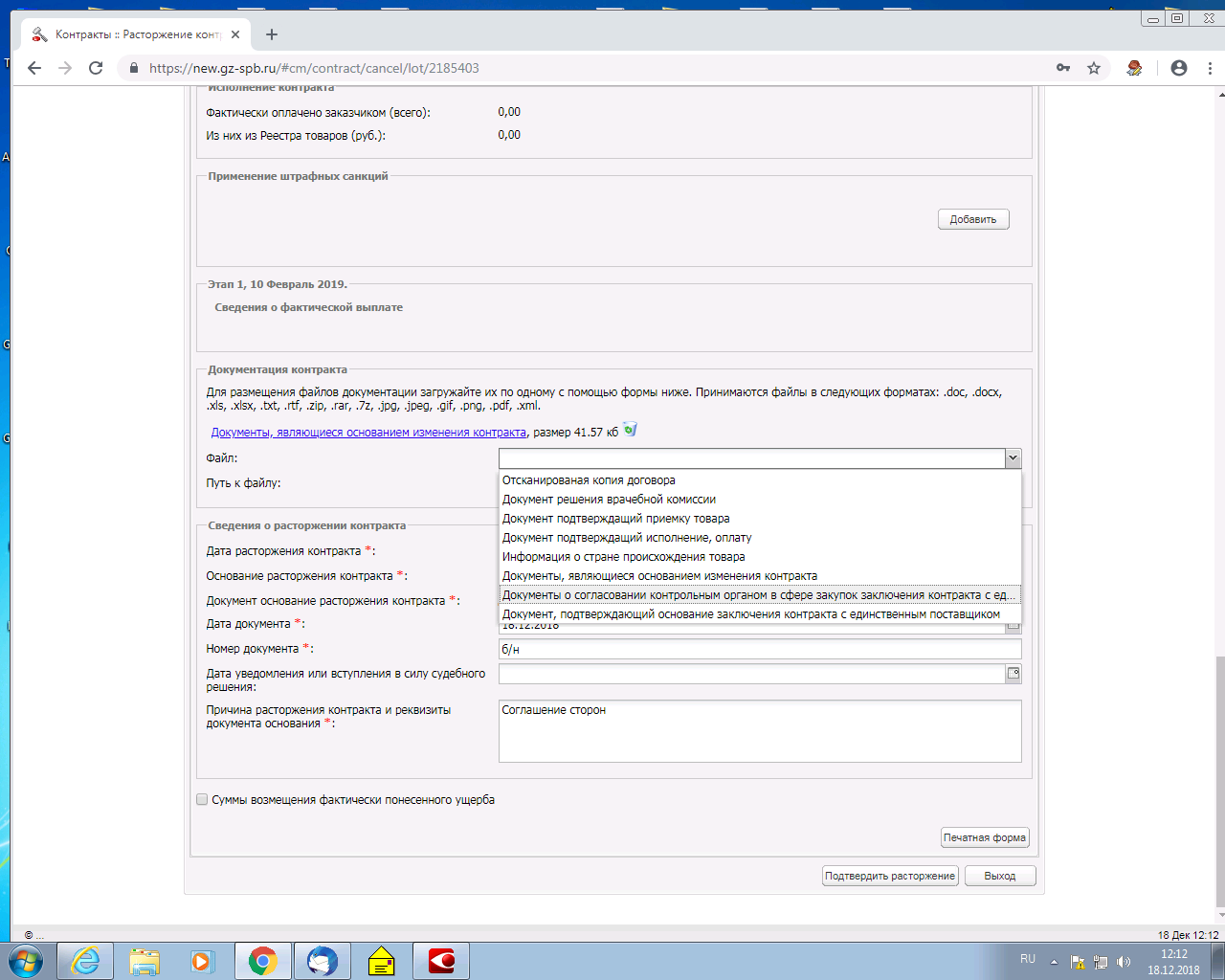Select Документы, являющиеся основанием изменения контракта option
The image size is (1225, 980).
point(760,576)
